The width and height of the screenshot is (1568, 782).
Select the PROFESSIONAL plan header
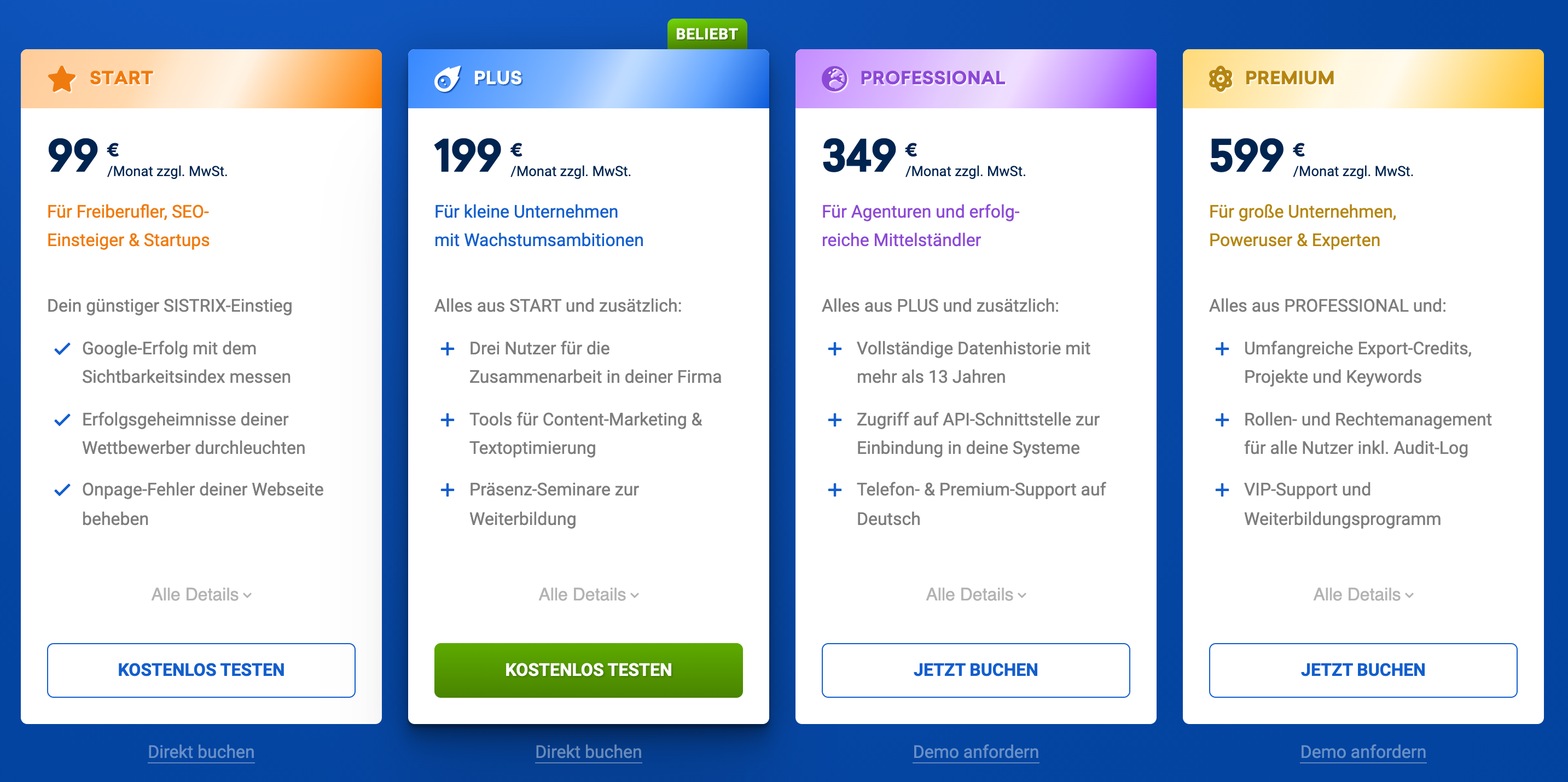coord(975,79)
